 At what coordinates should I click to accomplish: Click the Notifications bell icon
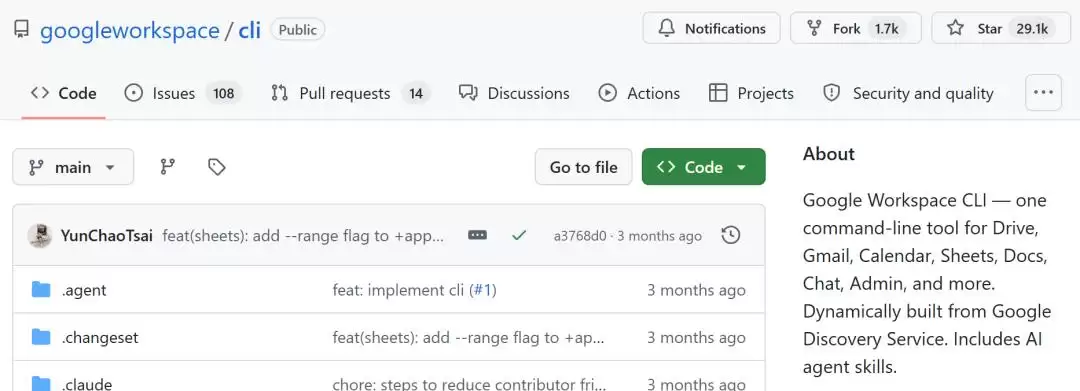click(x=666, y=28)
